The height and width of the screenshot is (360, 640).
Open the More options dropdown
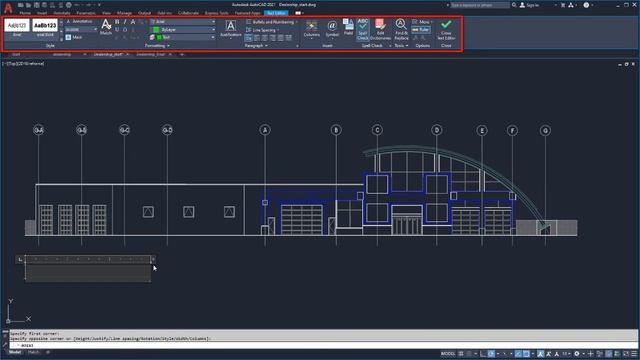(422, 22)
